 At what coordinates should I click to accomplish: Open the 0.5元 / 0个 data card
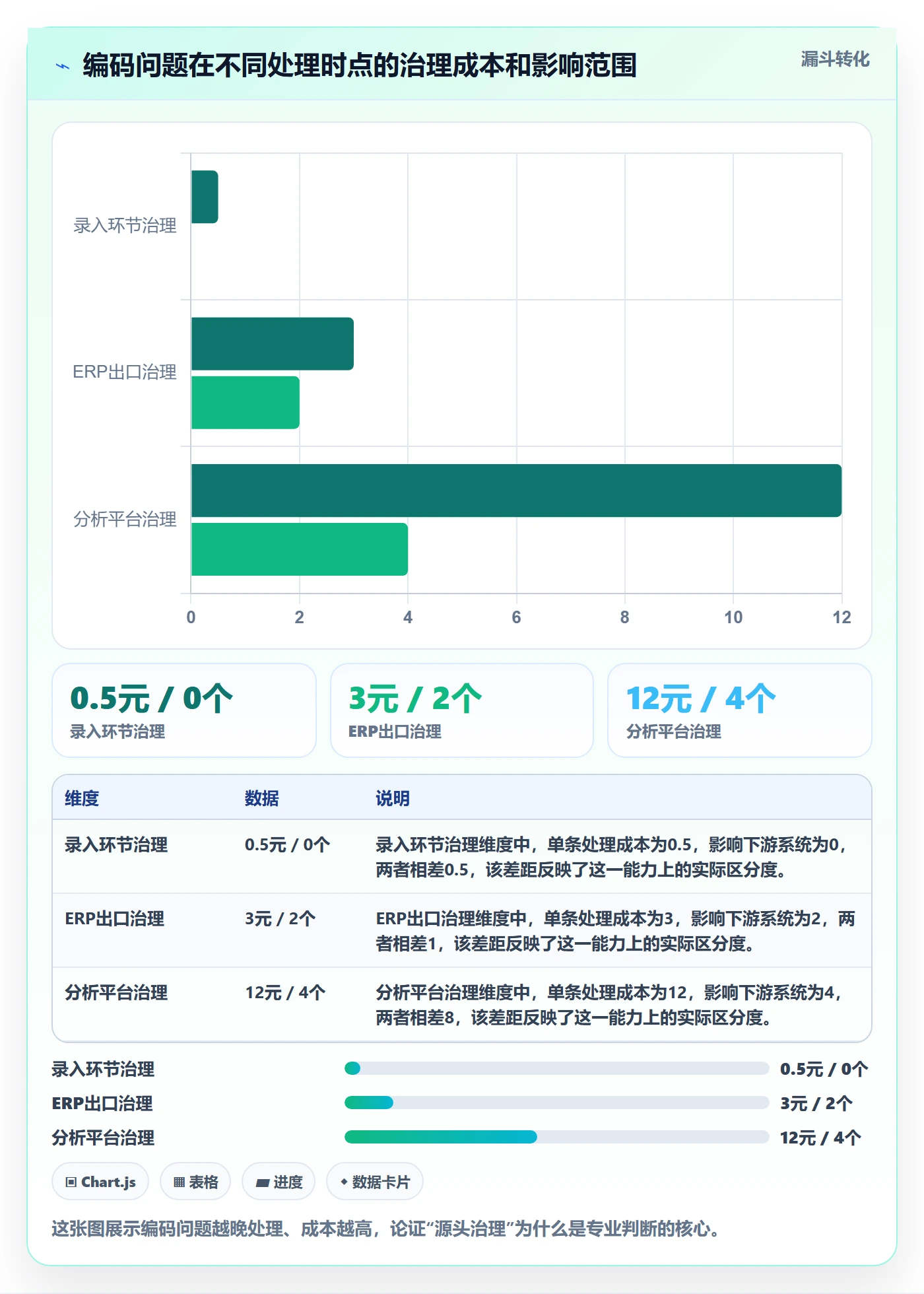tap(184, 710)
